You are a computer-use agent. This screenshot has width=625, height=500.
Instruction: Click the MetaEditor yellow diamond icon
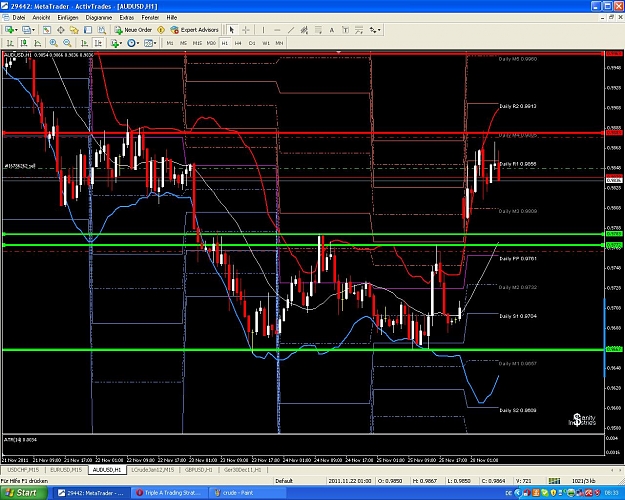pos(161,30)
